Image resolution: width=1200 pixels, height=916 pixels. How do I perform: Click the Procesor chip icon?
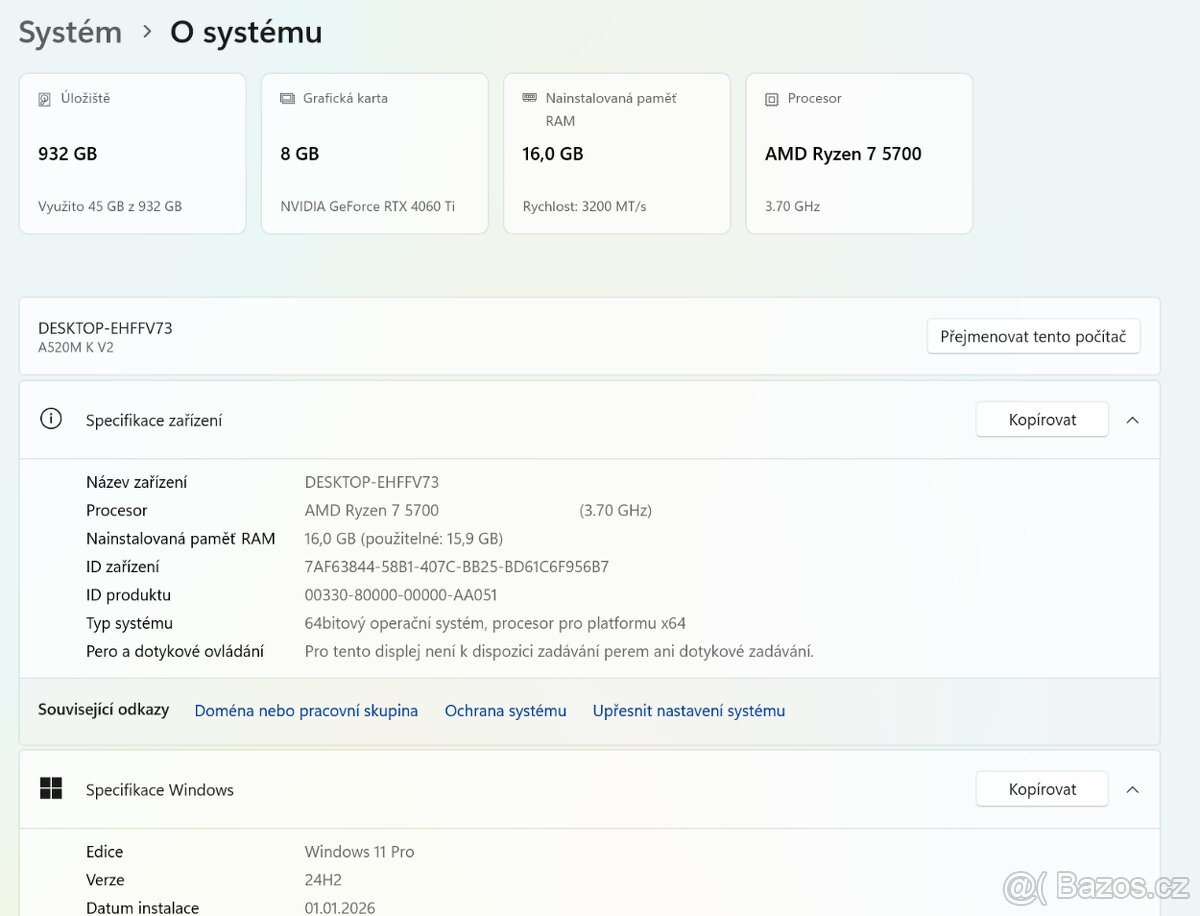(771, 99)
